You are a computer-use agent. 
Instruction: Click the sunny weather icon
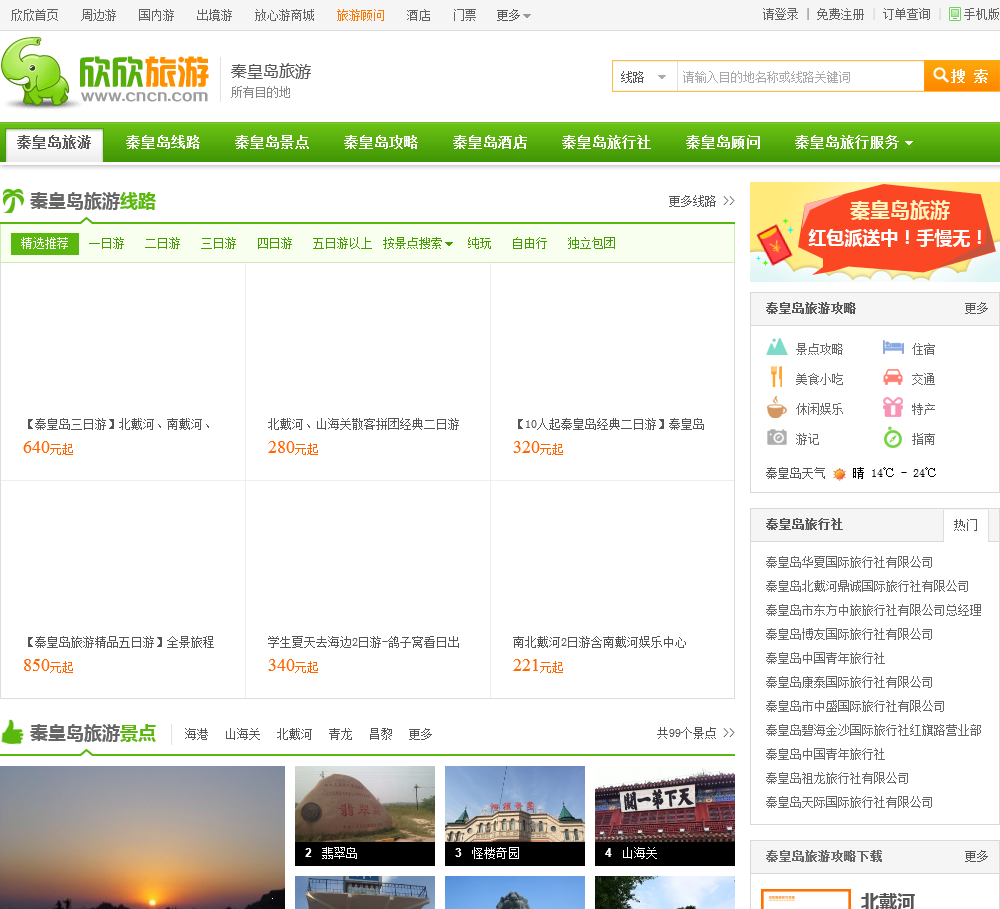[x=839, y=473]
